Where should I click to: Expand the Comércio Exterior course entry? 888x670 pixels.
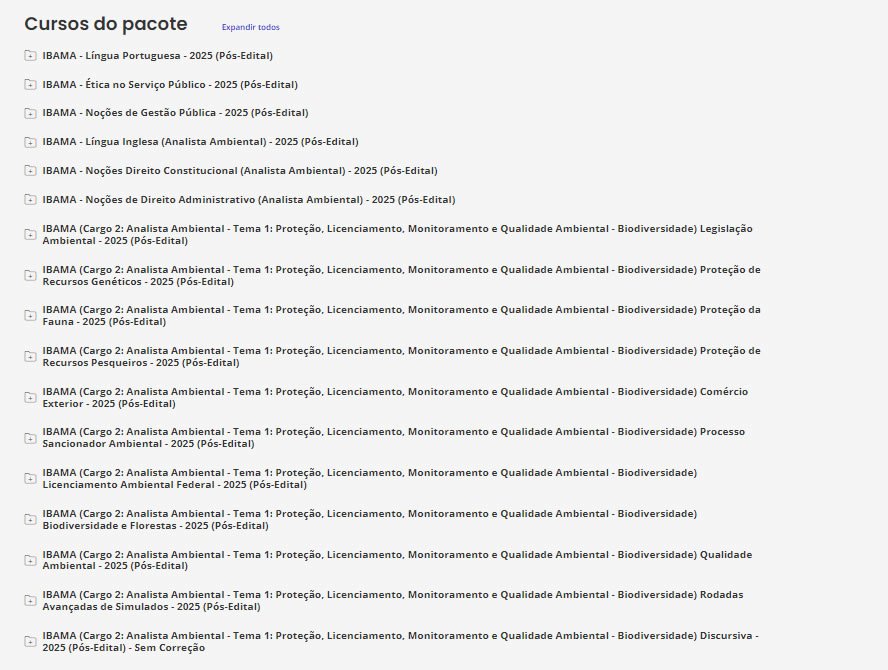[400, 397]
